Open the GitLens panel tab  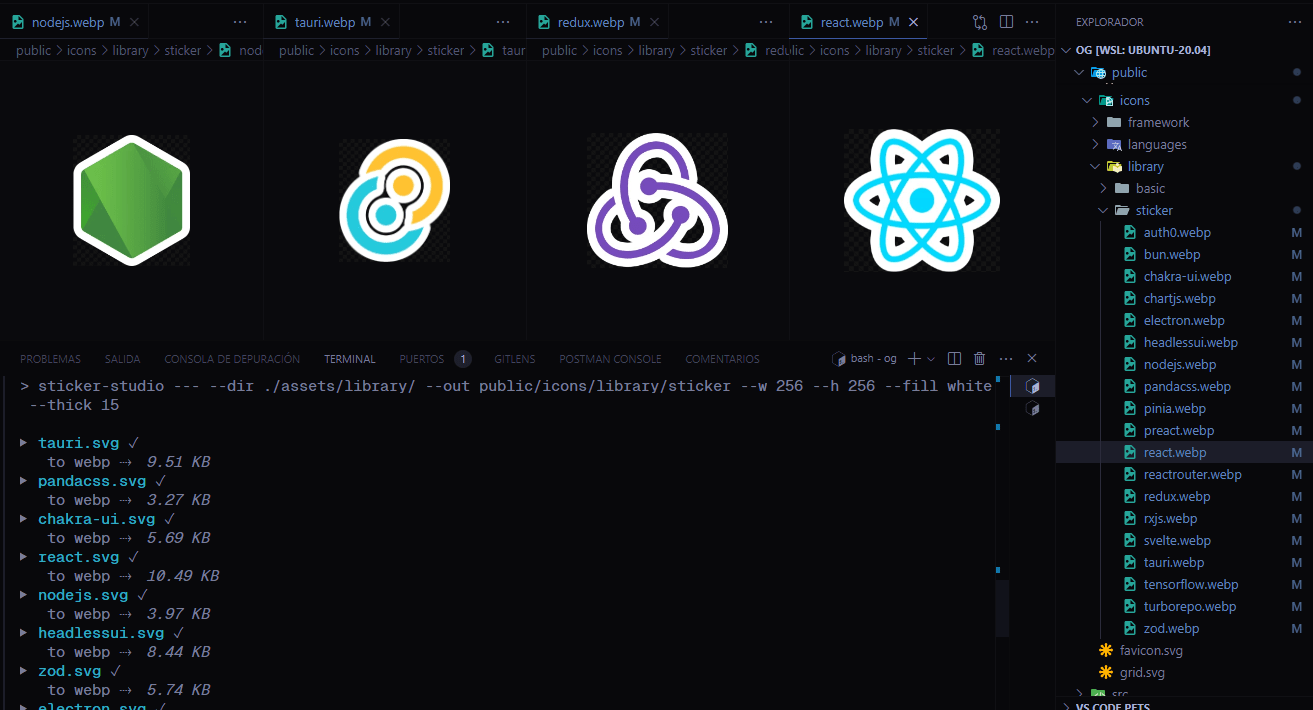pyautogui.click(x=514, y=359)
